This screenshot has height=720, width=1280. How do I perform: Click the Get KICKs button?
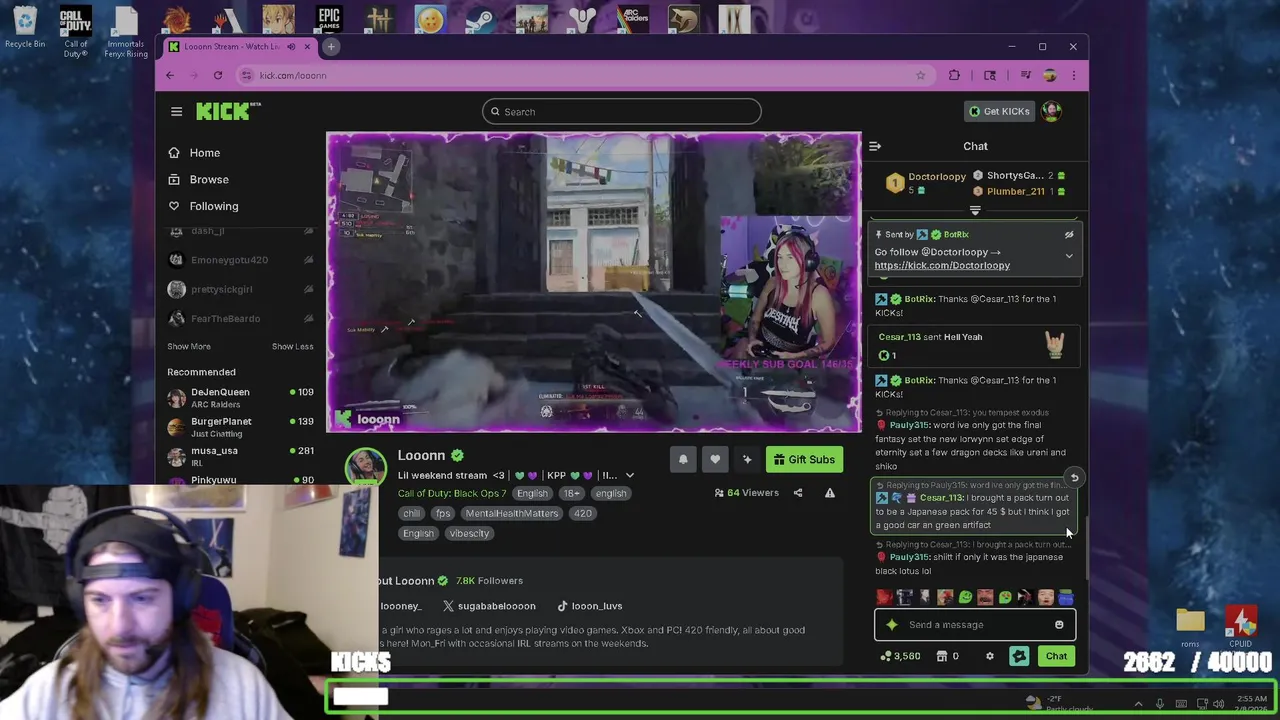coord(998,111)
